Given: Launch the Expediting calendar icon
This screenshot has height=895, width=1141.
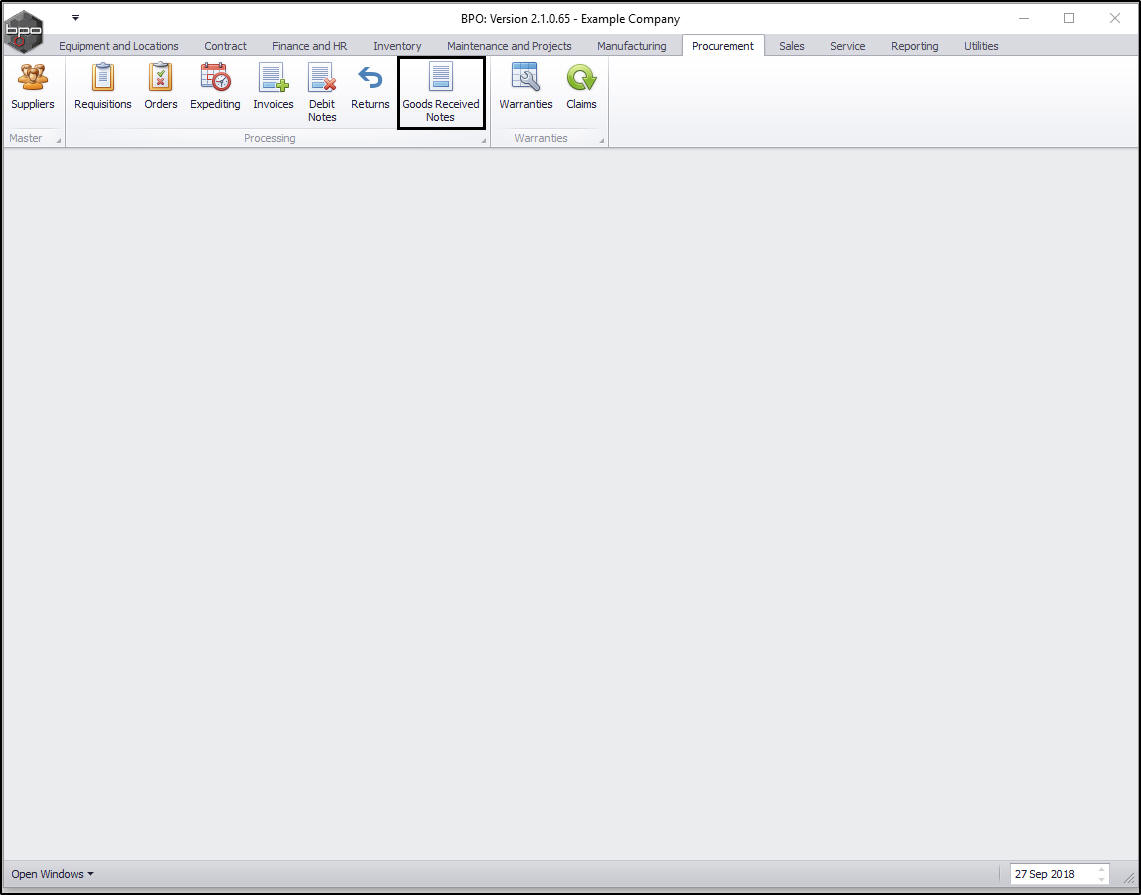Looking at the screenshot, I should click(x=215, y=87).
